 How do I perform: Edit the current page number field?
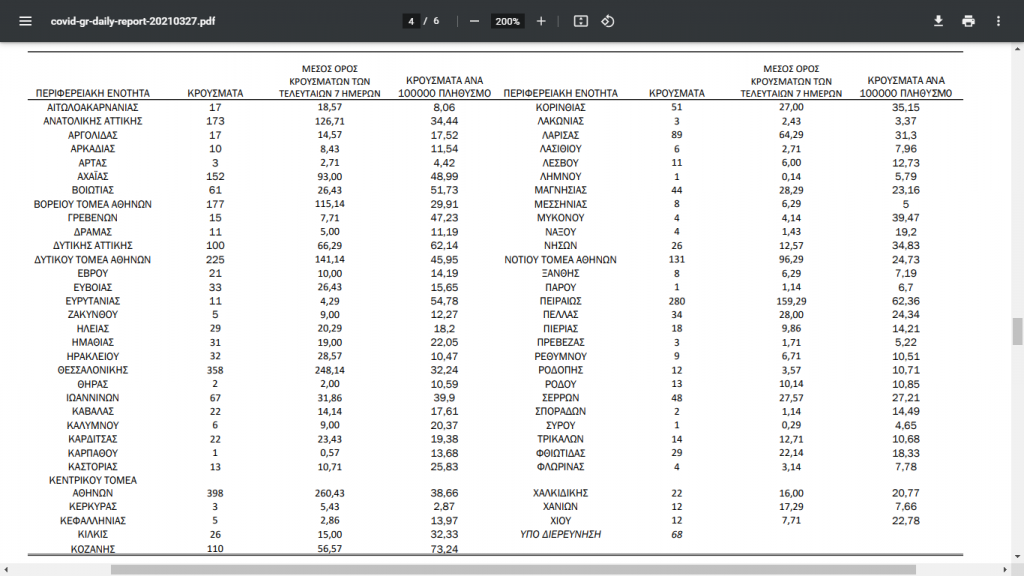[x=411, y=21]
